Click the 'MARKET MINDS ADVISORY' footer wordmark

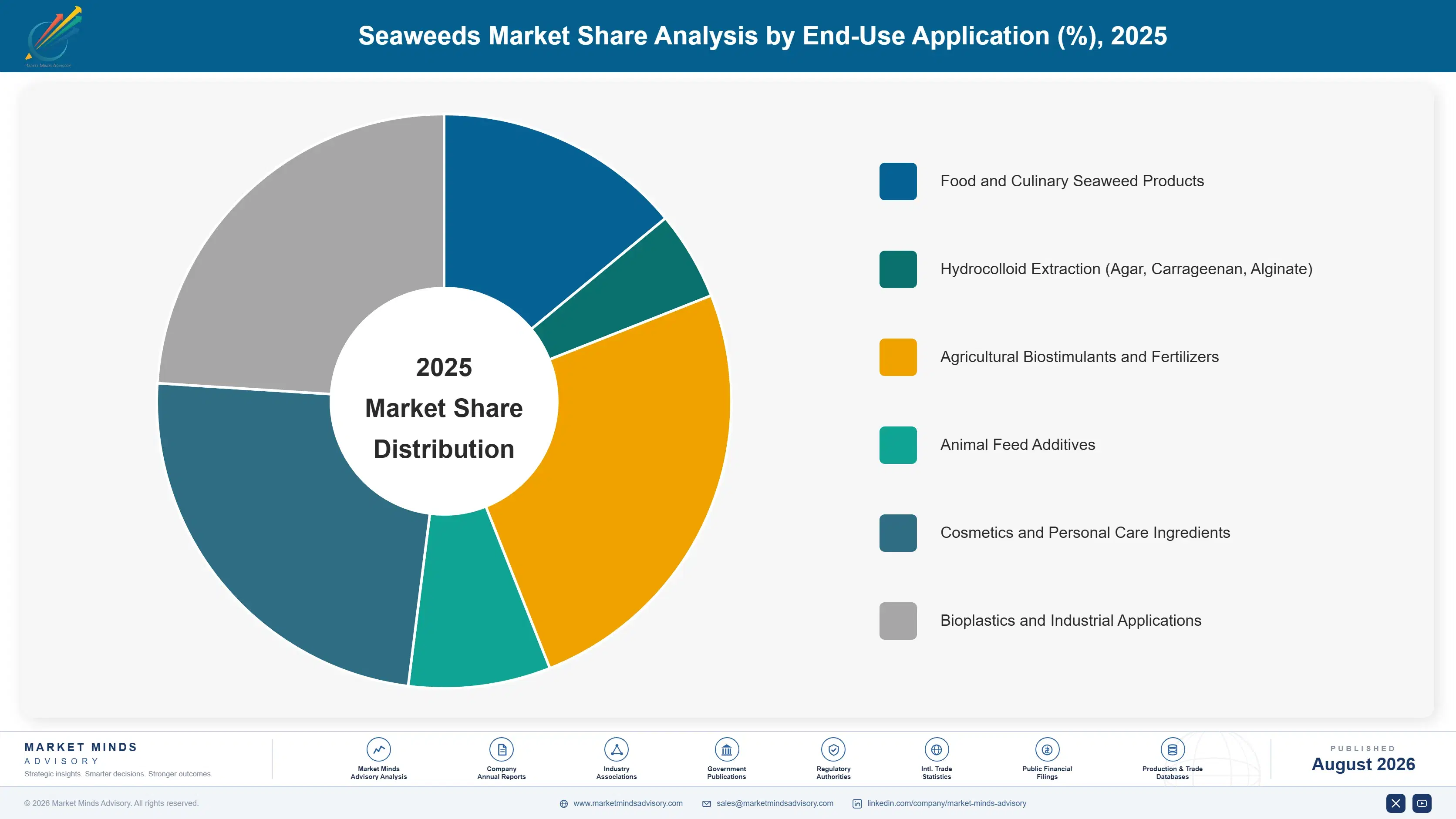coord(81,753)
